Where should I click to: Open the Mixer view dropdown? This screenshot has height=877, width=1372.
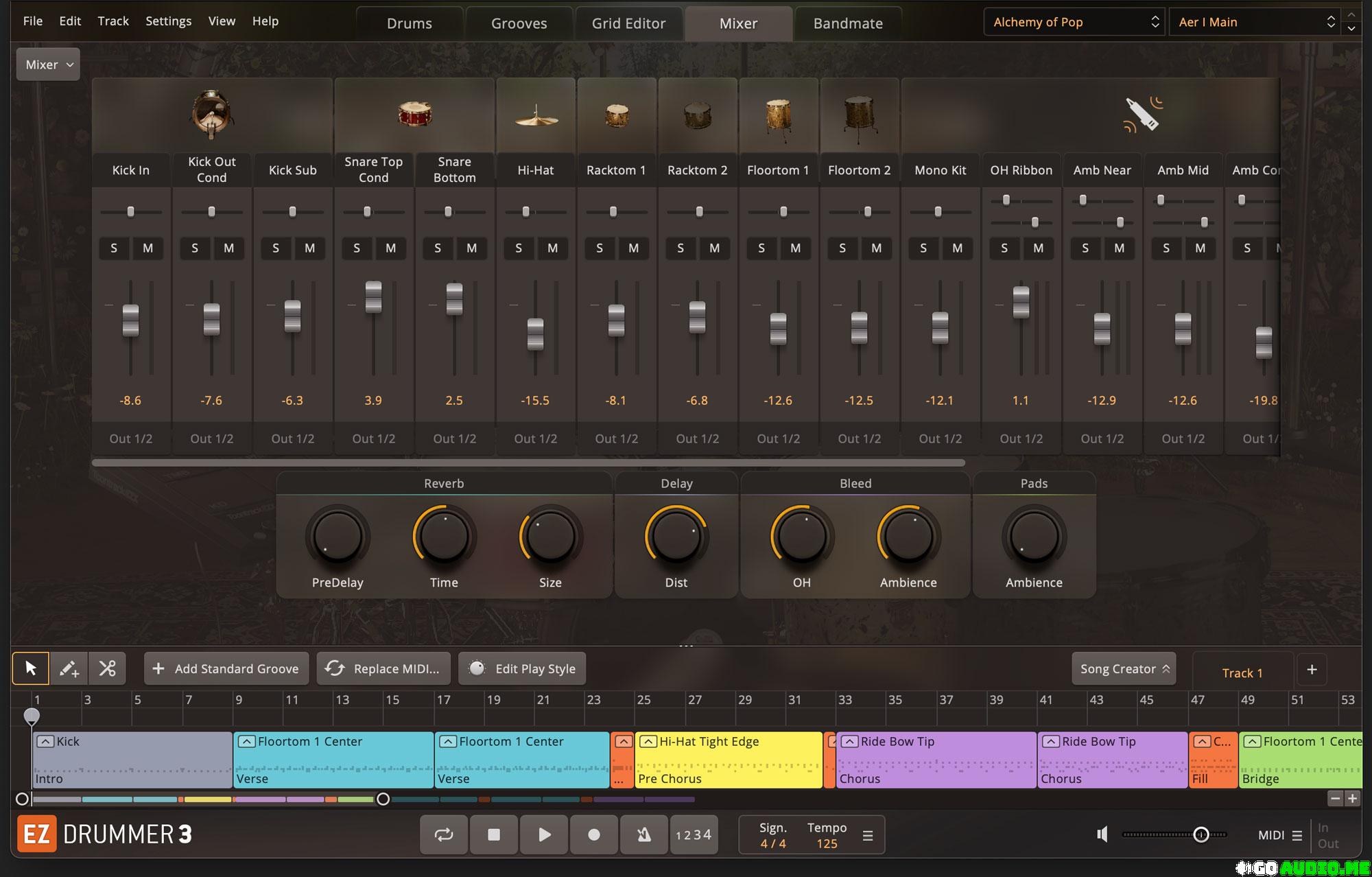click(x=48, y=65)
